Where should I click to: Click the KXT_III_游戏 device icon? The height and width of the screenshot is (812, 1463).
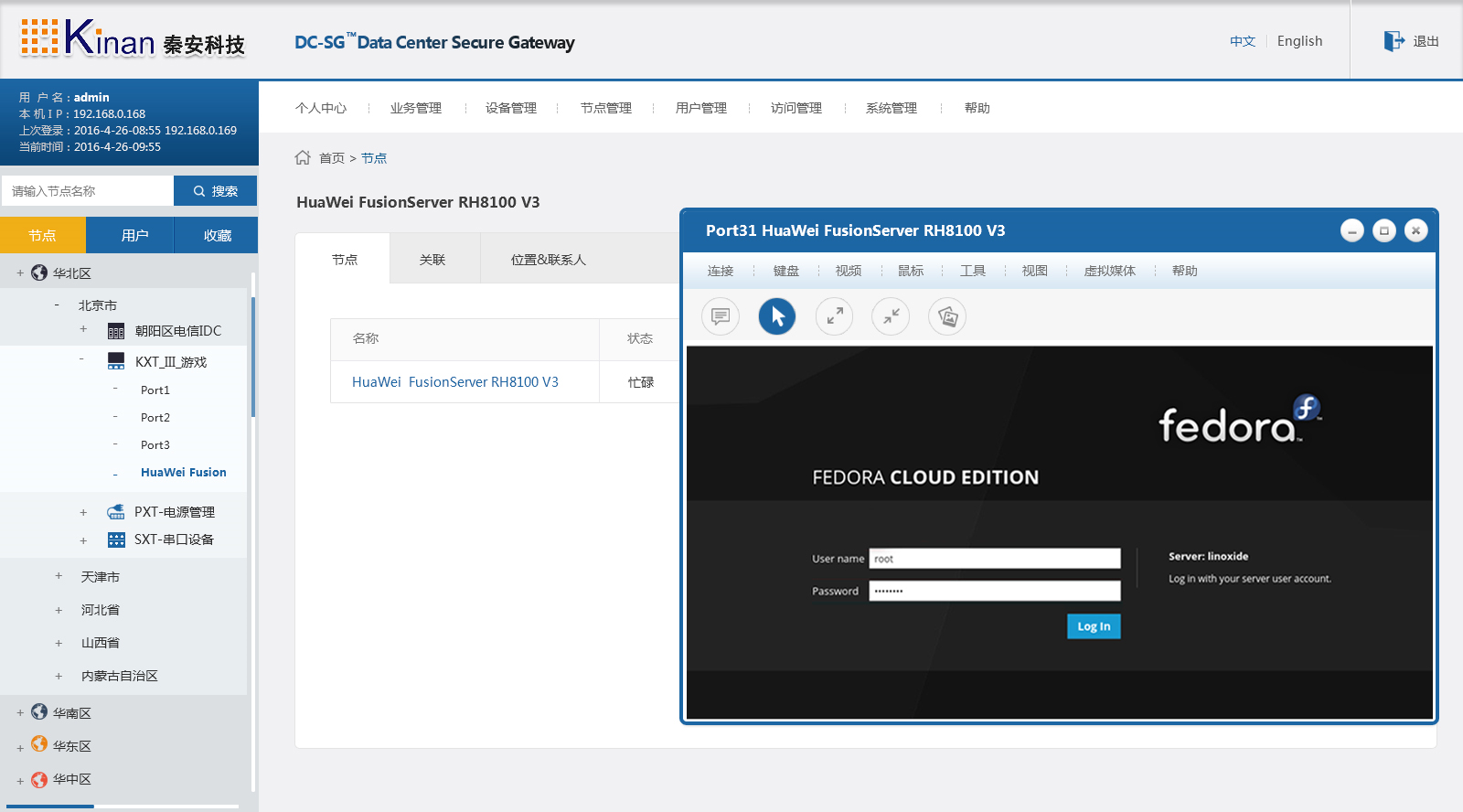[x=116, y=361]
